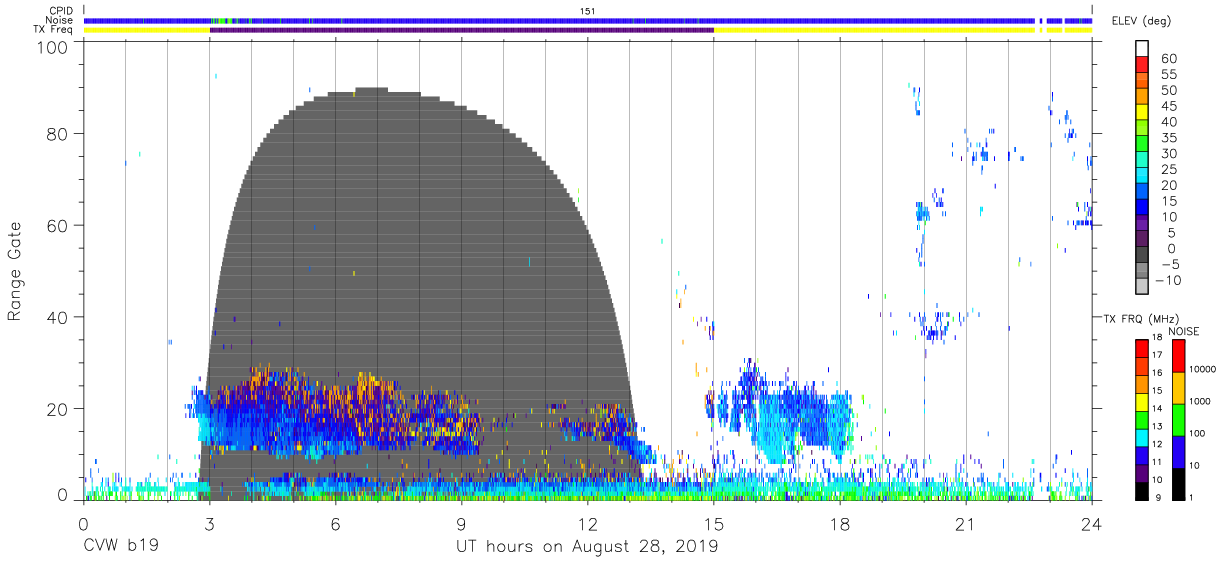The image size is (1228, 567).
Task: Select the CPID value '151'
Action: pyautogui.click(x=589, y=11)
